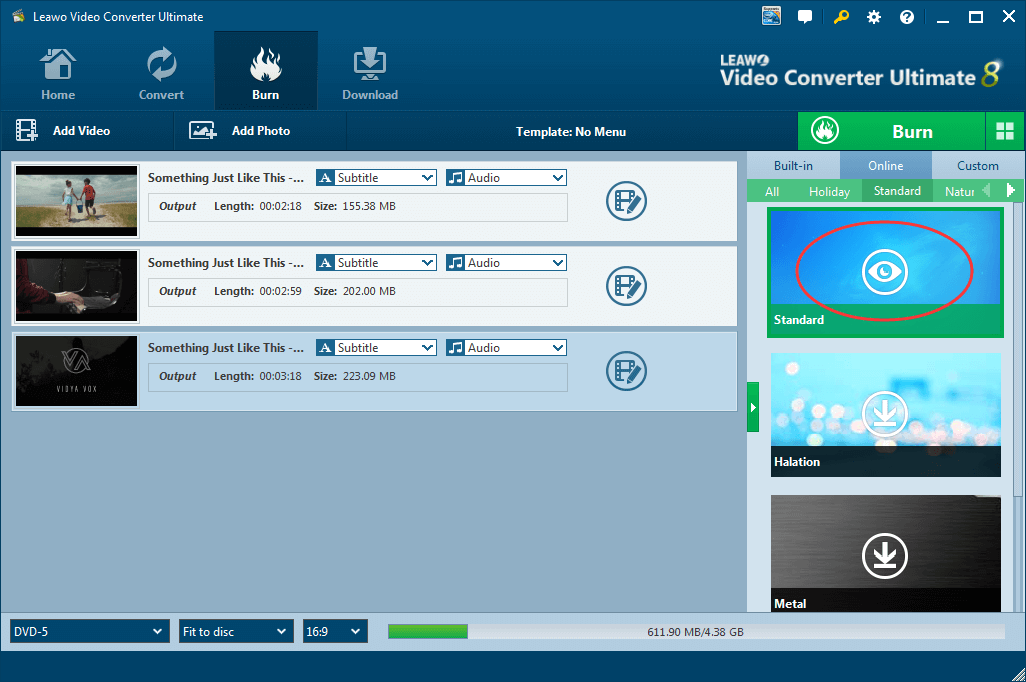The image size is (1026, 682).
Task: Edit the 00:02:59 video with edit icon
Action: pos(626,286)
